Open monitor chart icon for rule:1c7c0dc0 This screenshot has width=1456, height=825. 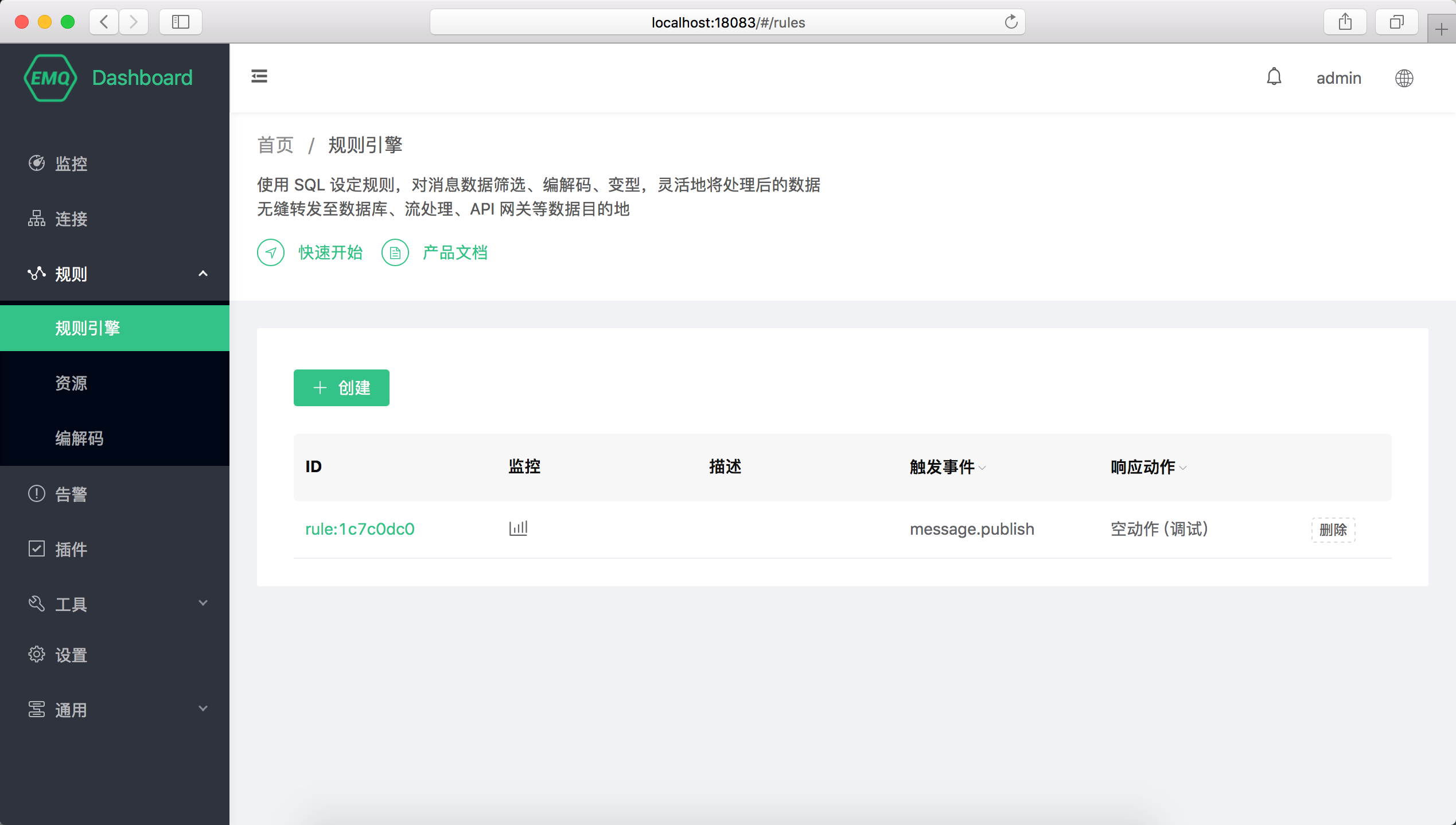(x=518, y=528)
